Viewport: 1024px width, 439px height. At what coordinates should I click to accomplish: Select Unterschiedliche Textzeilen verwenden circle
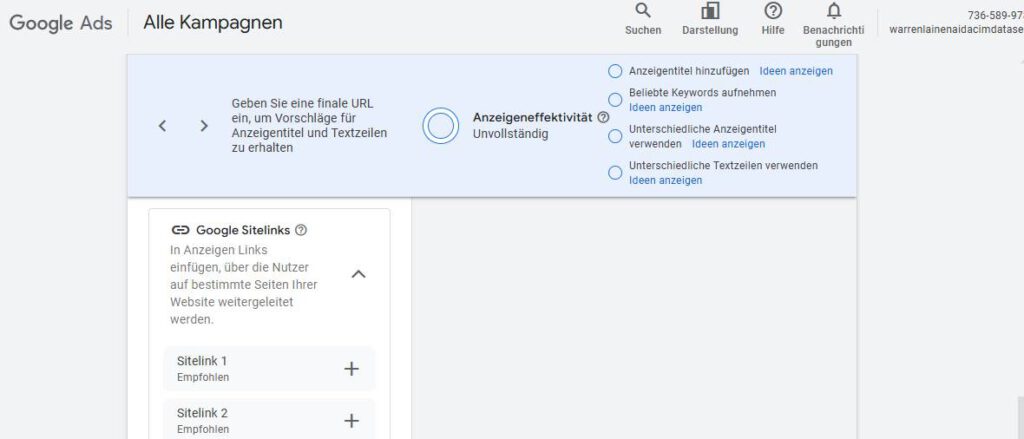(615, 173)
